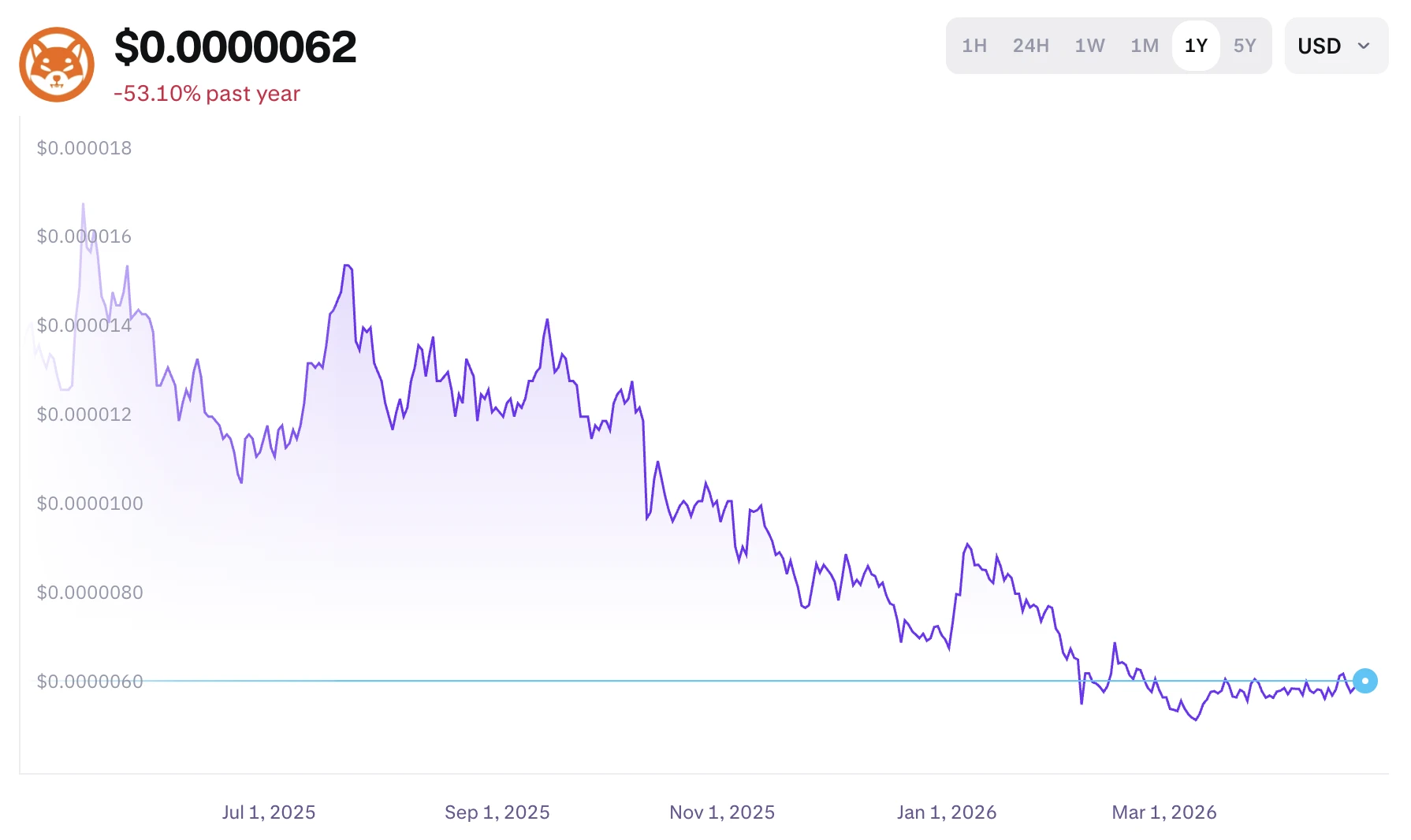
Task: Click the $0.0000062 price heading
Action: click(x=235, y=47)
